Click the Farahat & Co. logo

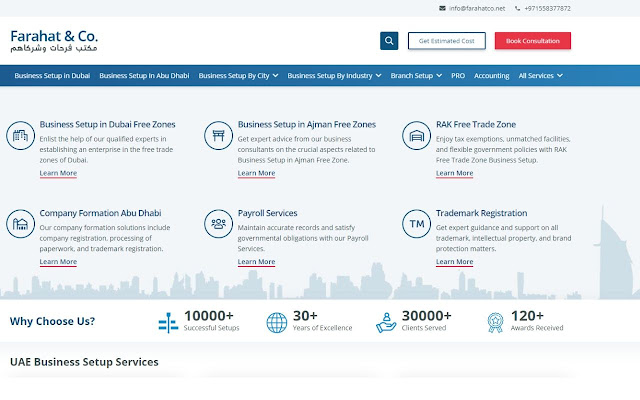[54, 41]
